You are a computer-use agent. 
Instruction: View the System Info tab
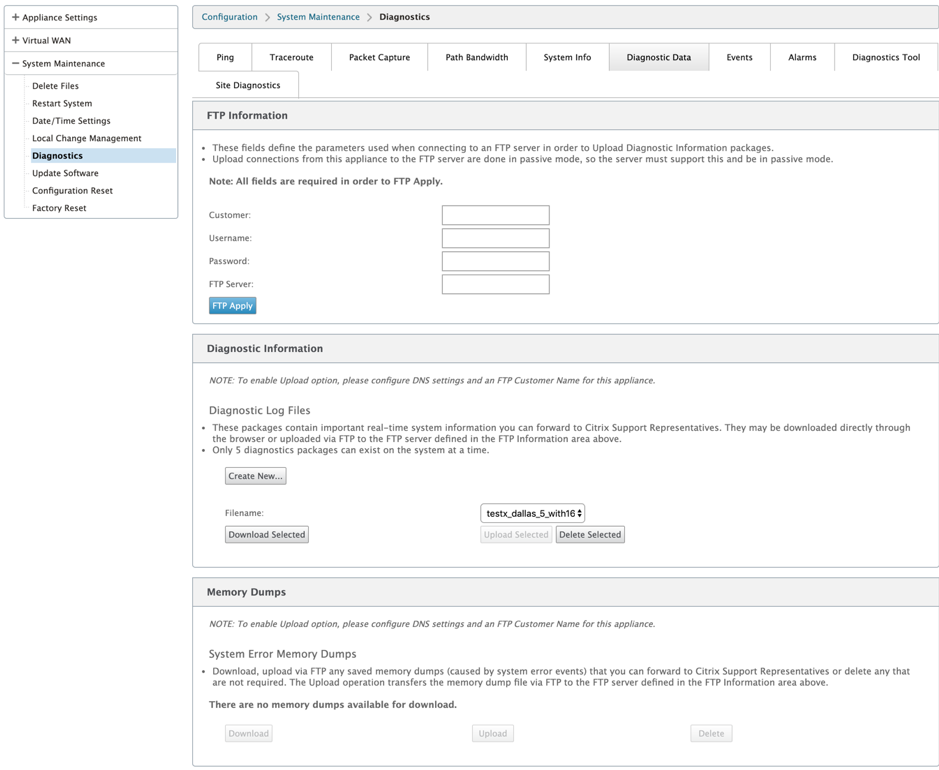coord(567,57)
